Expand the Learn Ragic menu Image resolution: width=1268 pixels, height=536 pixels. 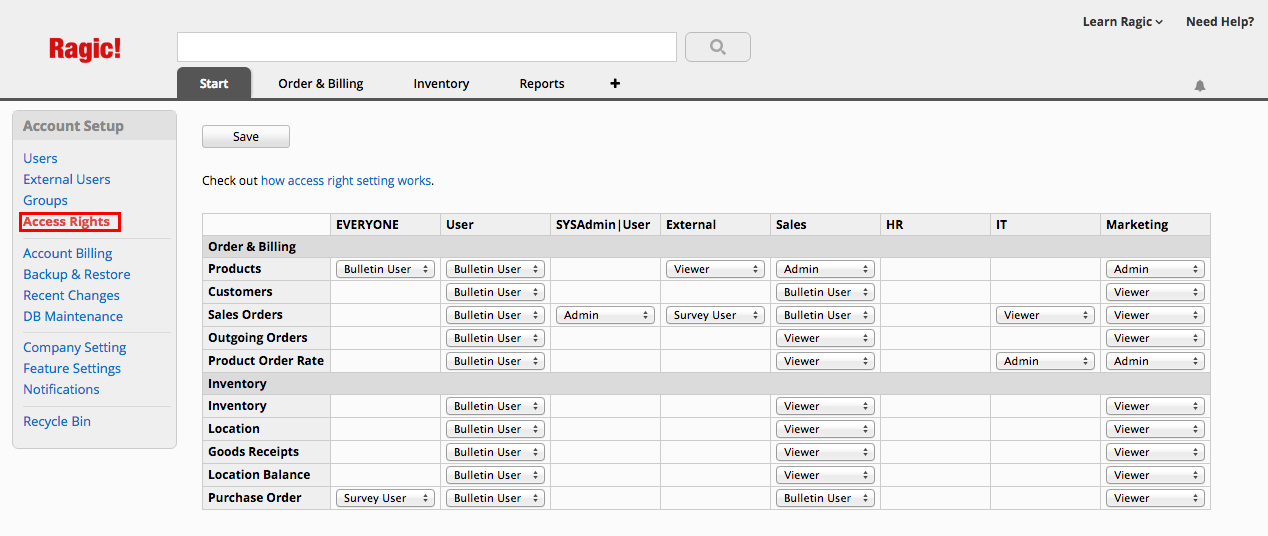pos(1122,22)
